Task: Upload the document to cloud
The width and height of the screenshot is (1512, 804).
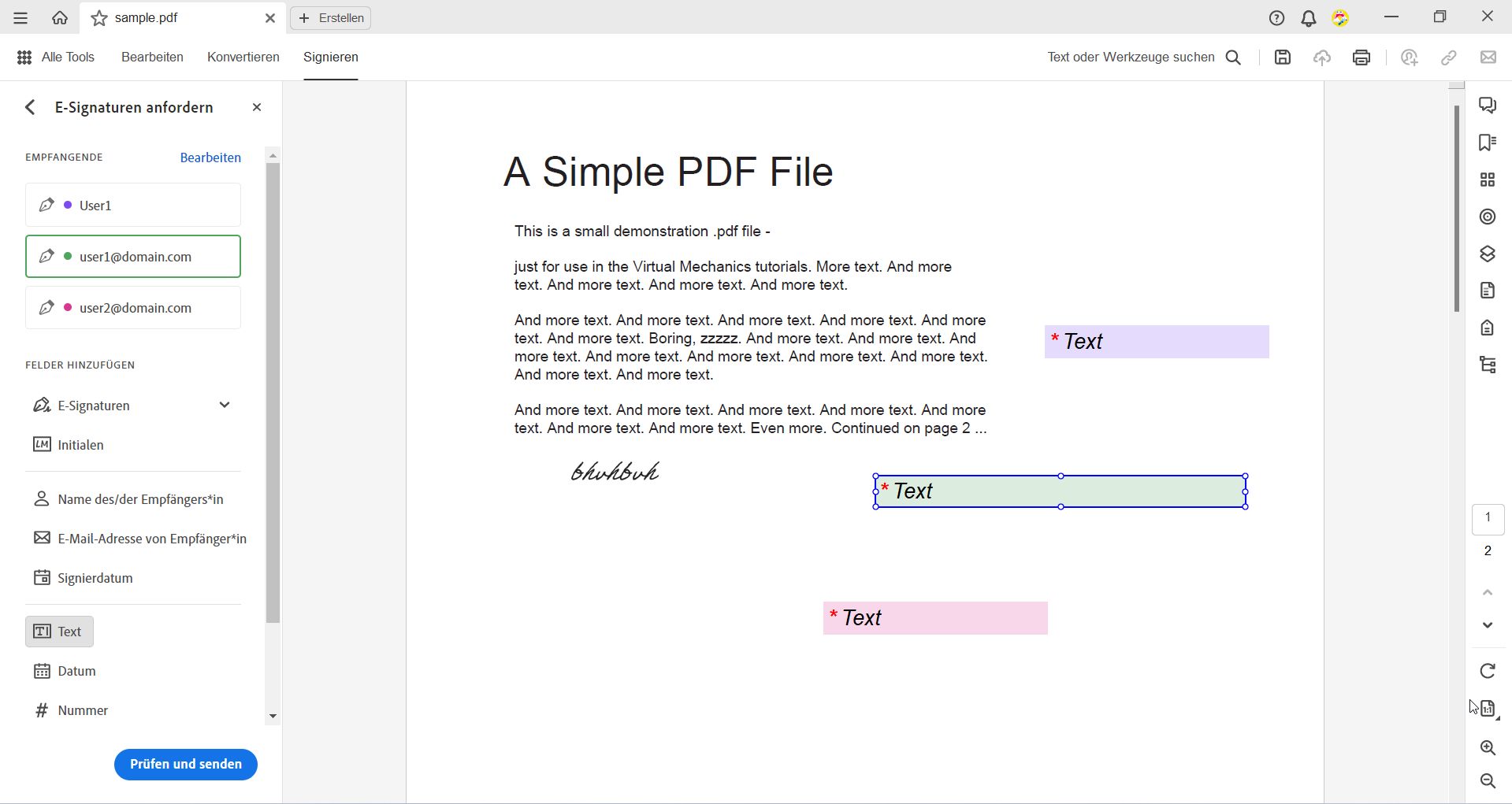Action: coord(1322,57)
